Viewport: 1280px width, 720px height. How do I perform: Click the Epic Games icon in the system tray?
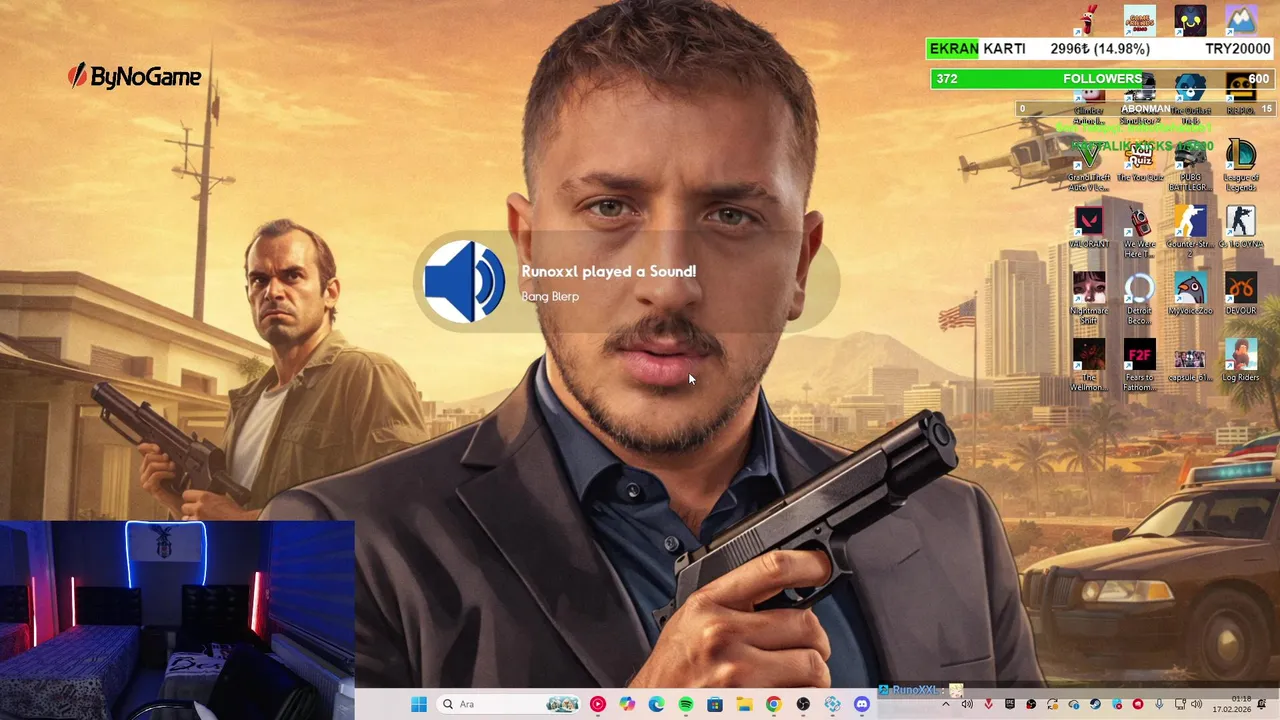(x=1010, y=704)
